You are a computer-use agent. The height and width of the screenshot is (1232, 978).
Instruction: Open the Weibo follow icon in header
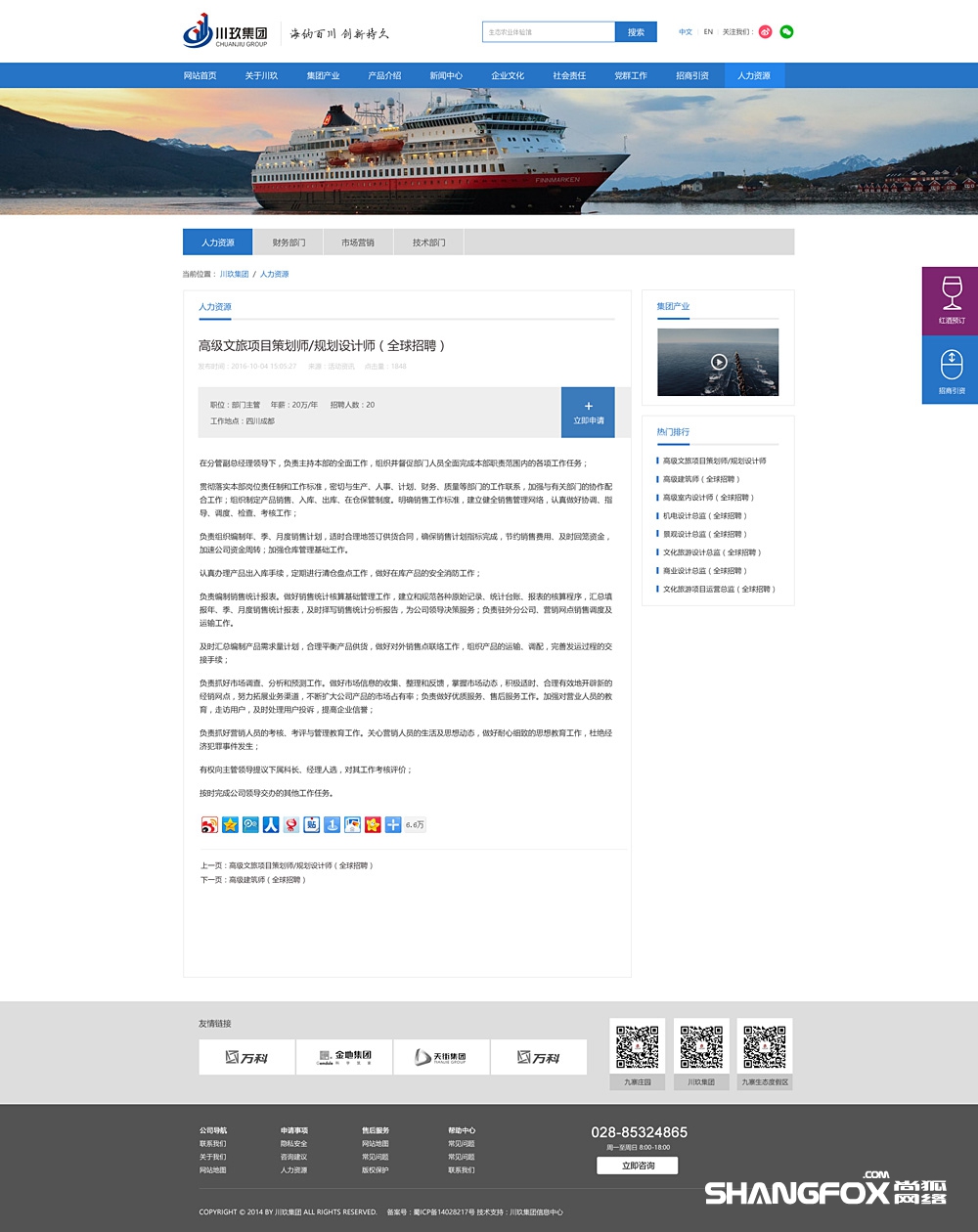point(765,31)
